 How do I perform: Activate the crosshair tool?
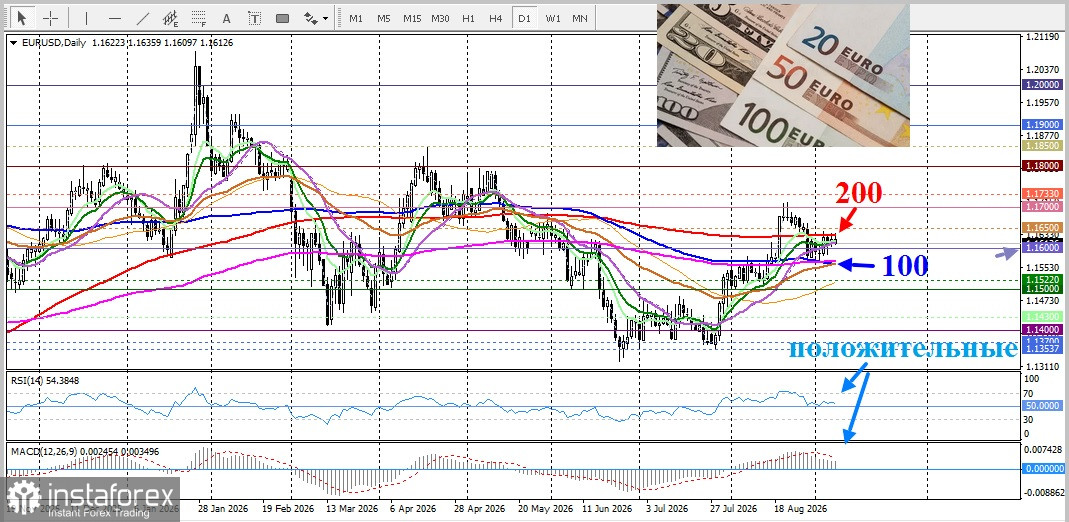[50, 18]
